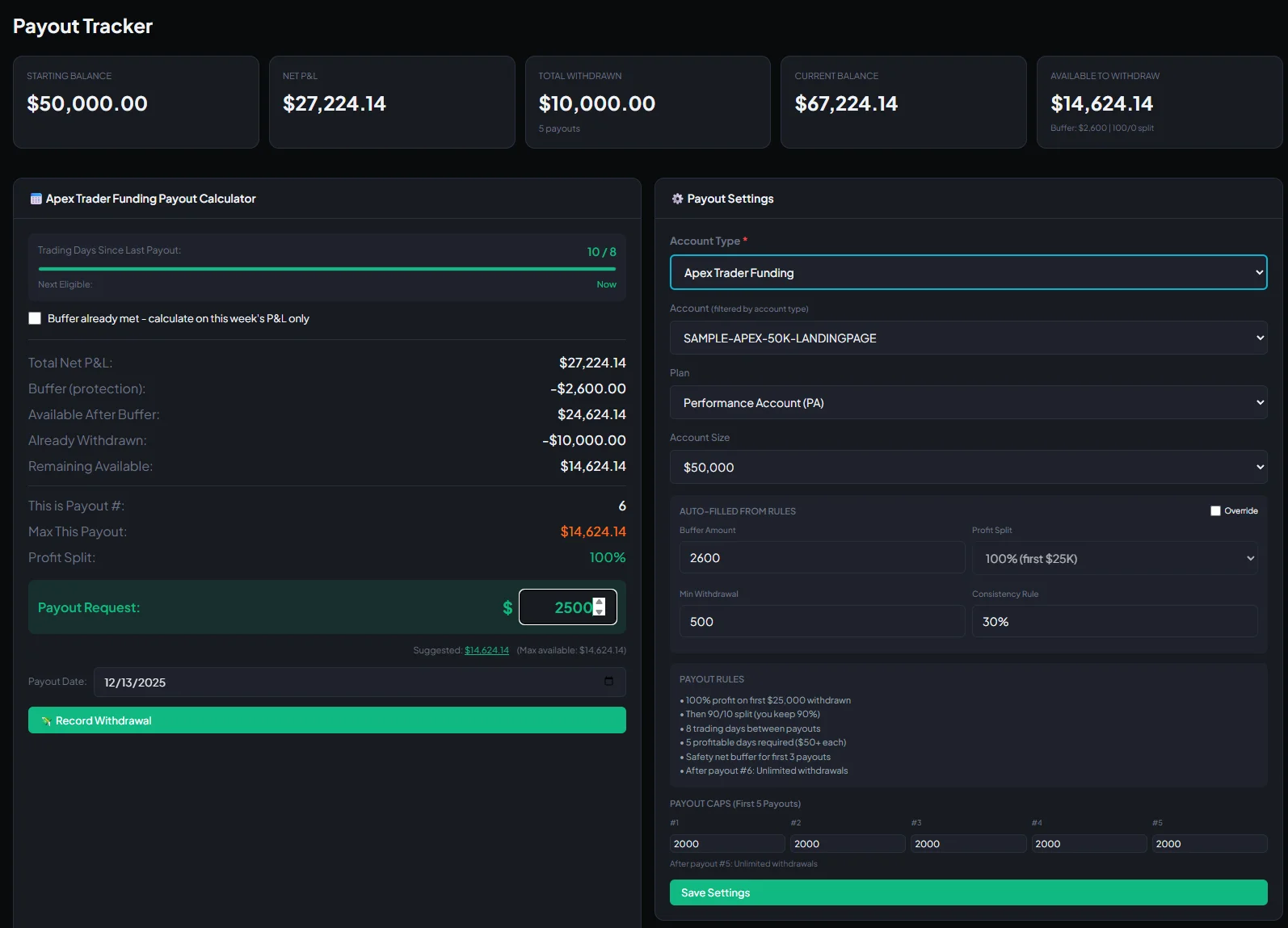Open the calendar picker for Payout Date
This screenshot has width=1288, height=928.
tap(608, 682)
